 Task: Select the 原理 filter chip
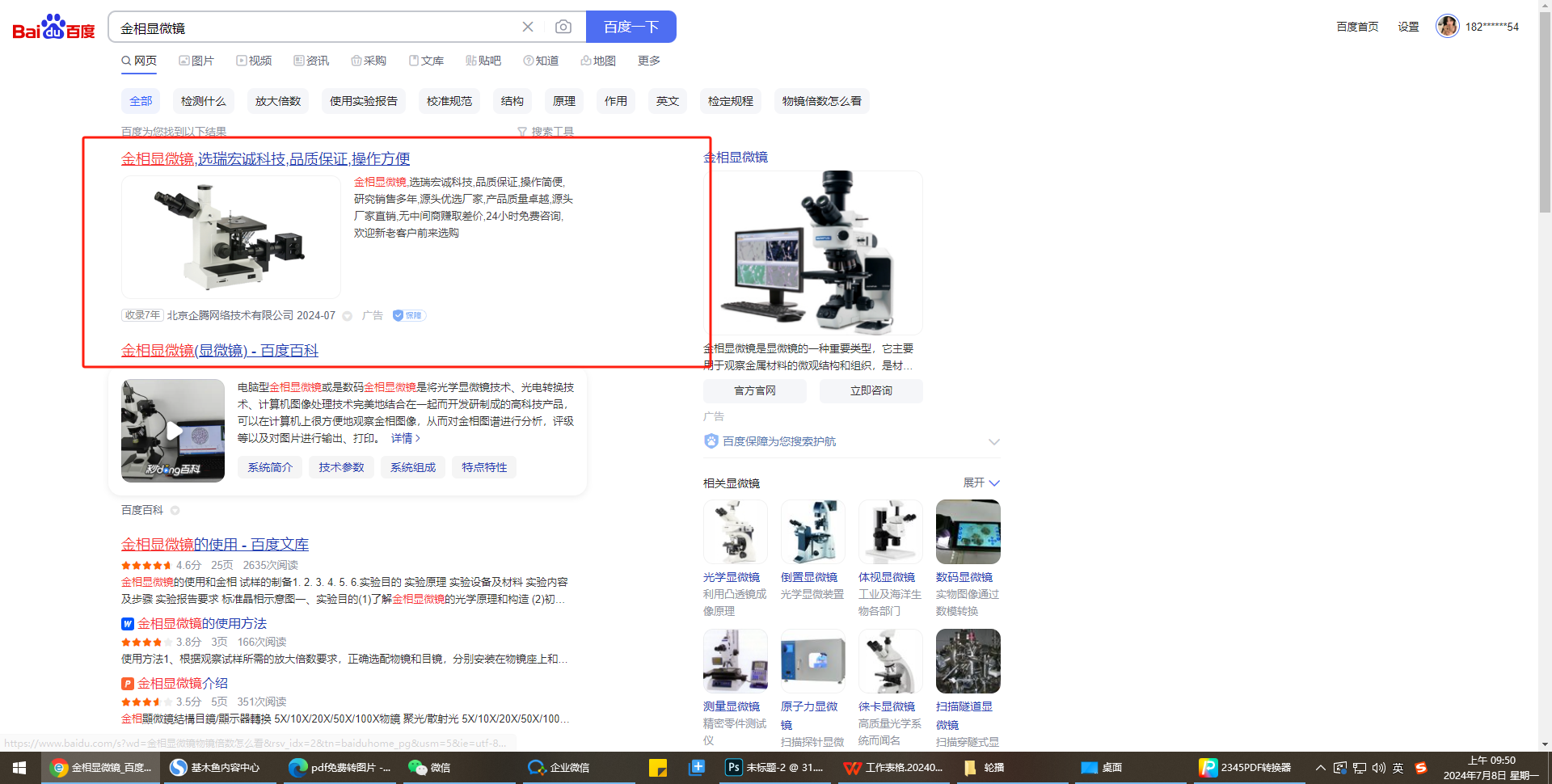point(564,101)
